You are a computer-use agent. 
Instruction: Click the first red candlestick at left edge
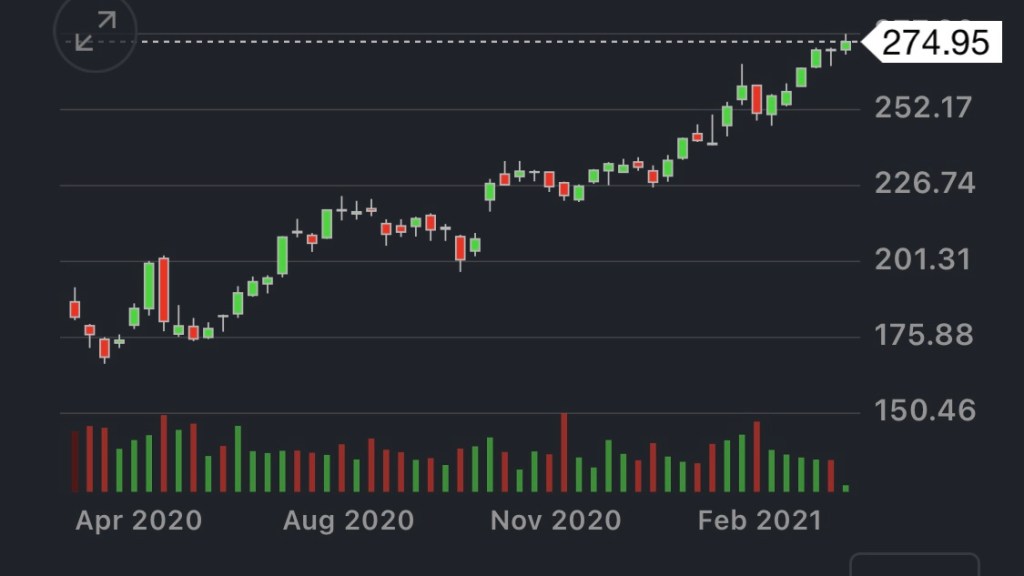(75, 309)
